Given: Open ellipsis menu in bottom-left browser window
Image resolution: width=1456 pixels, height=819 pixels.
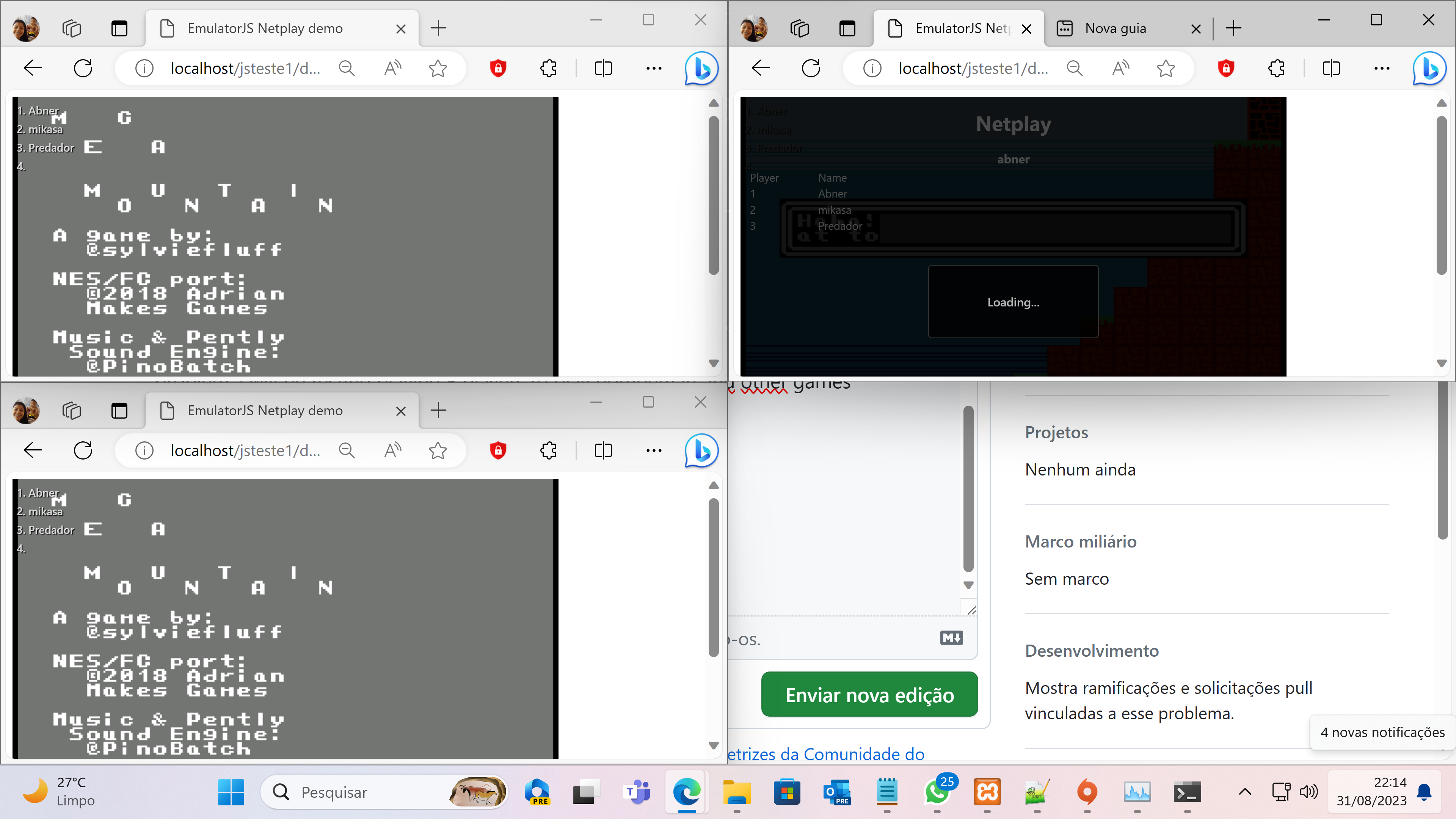Looking at the screenshot, I should point(653,450).
